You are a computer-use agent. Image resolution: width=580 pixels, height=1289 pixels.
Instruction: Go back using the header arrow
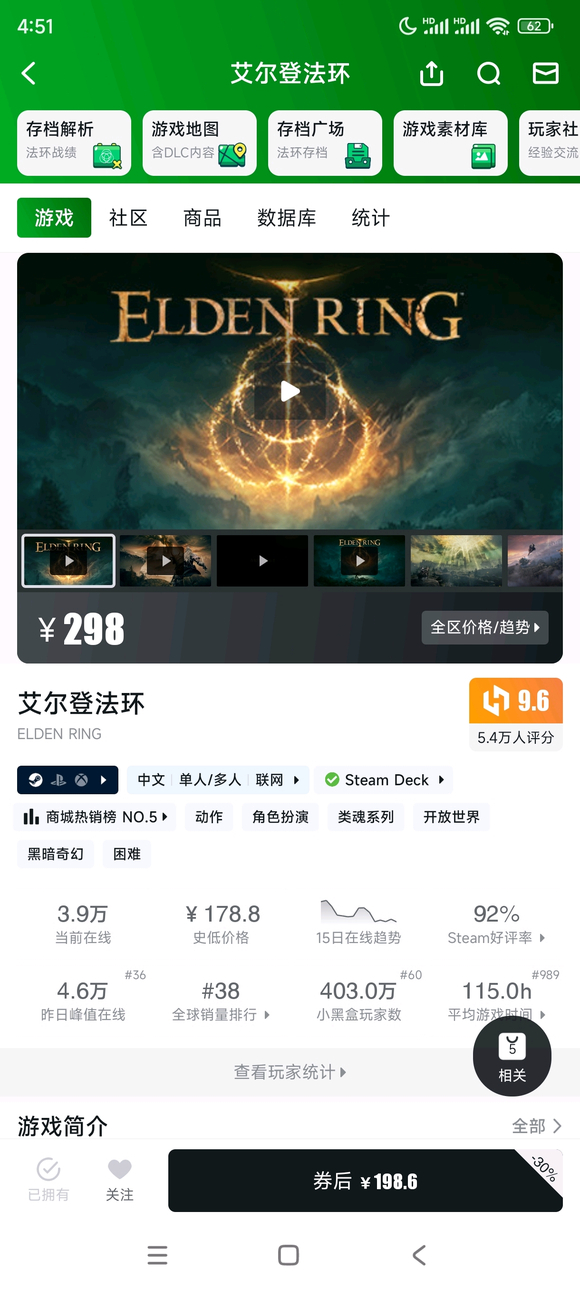click(x=29, y=73)
